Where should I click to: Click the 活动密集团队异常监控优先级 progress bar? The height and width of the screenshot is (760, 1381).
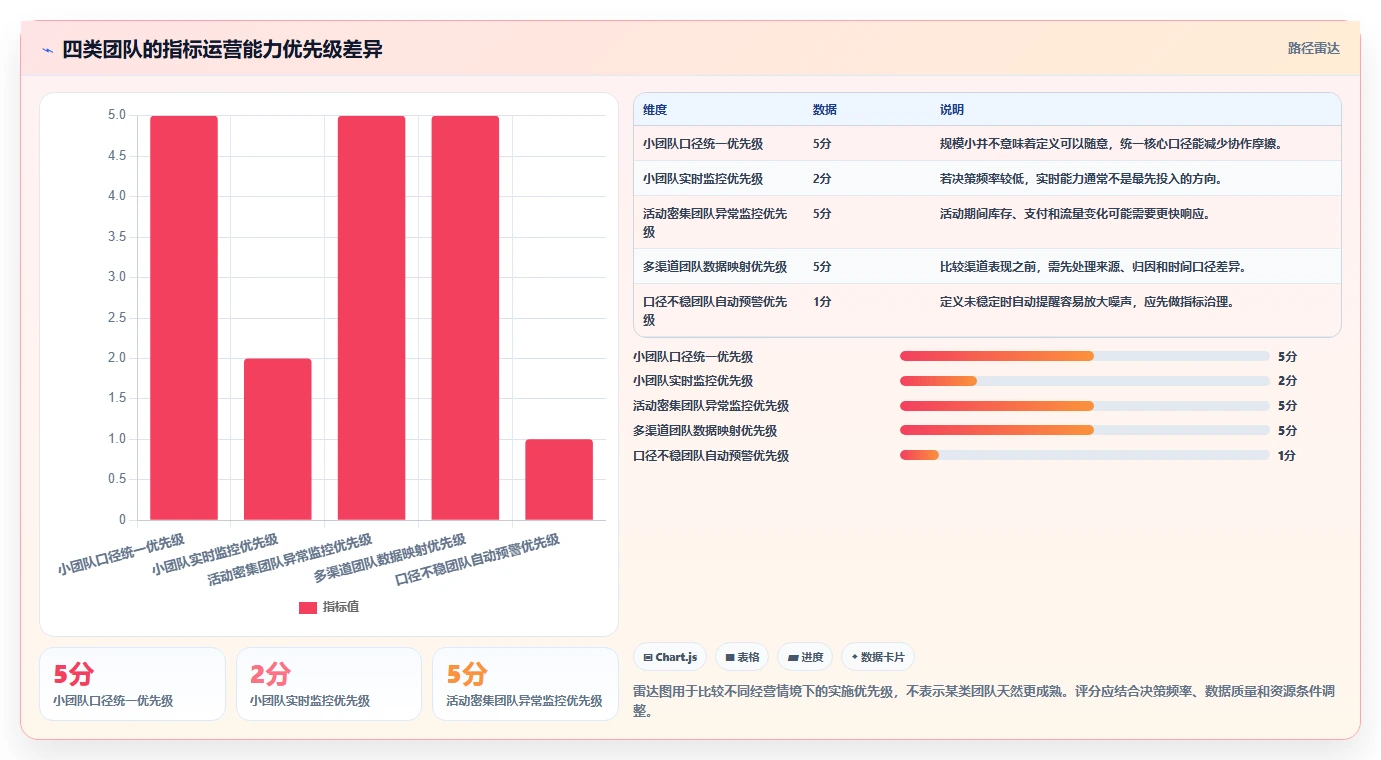click(x=1085, y=406)
